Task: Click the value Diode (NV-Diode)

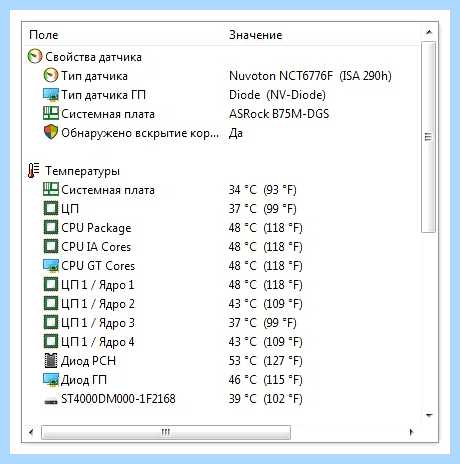Action: click(277, 95)
